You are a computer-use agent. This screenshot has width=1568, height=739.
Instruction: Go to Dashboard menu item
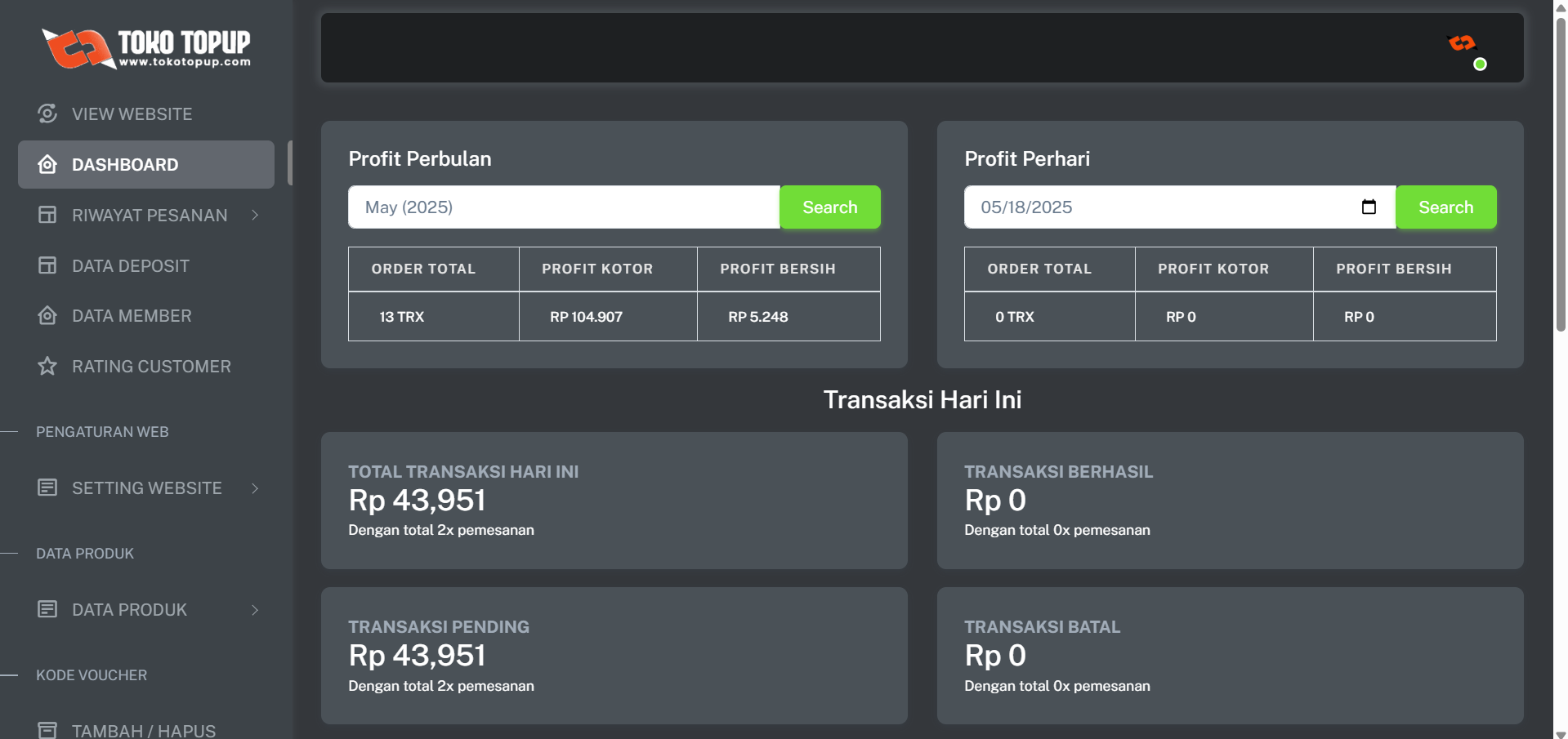point(146,164)
